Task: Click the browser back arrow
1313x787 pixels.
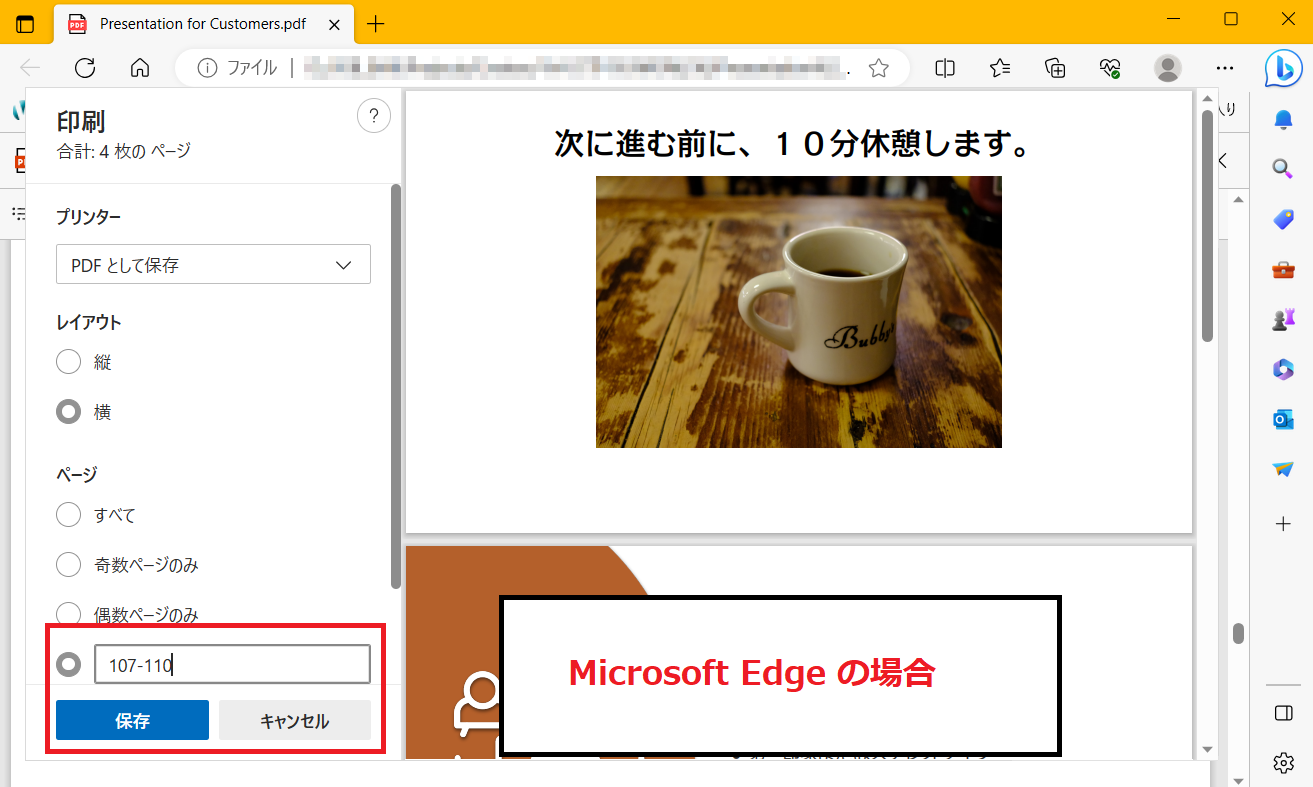Action: click(31, 68)
